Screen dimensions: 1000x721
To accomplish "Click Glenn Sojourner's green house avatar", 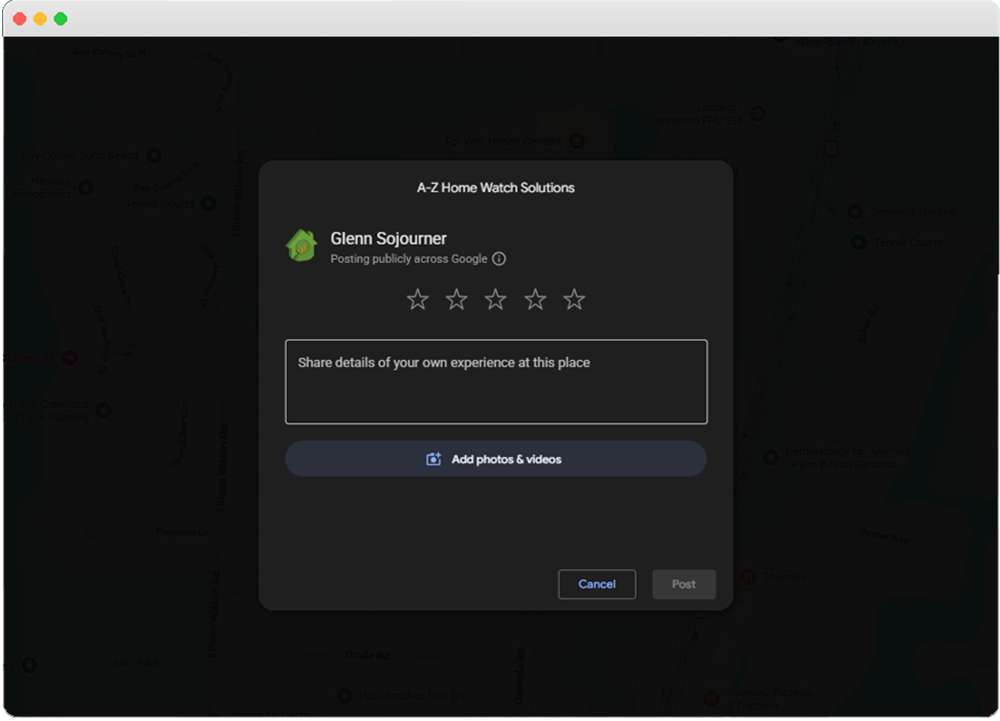I will 302,245.
